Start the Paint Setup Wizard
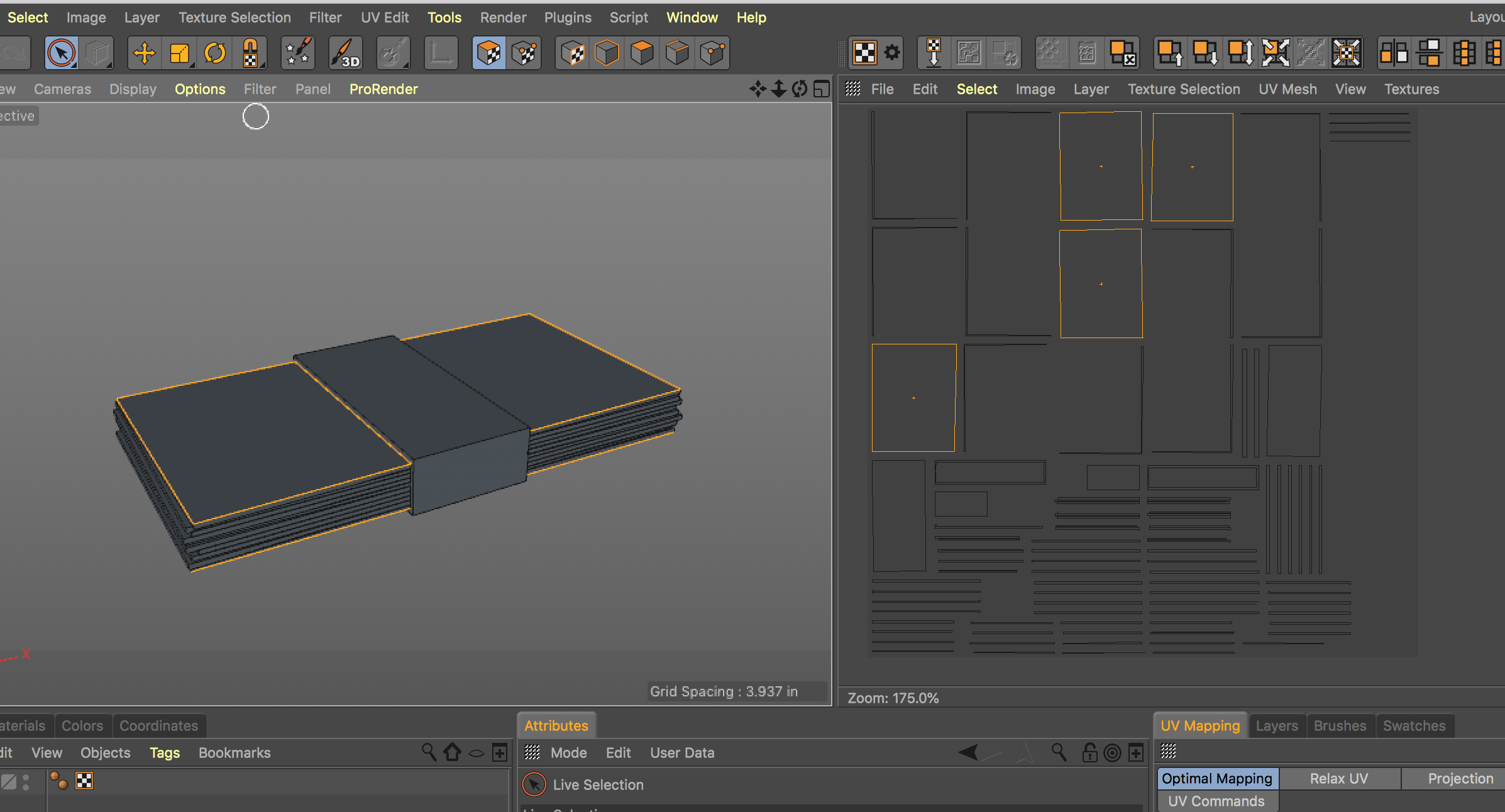The height and width of the screenshot is (812, 1505). coord(298,53)
